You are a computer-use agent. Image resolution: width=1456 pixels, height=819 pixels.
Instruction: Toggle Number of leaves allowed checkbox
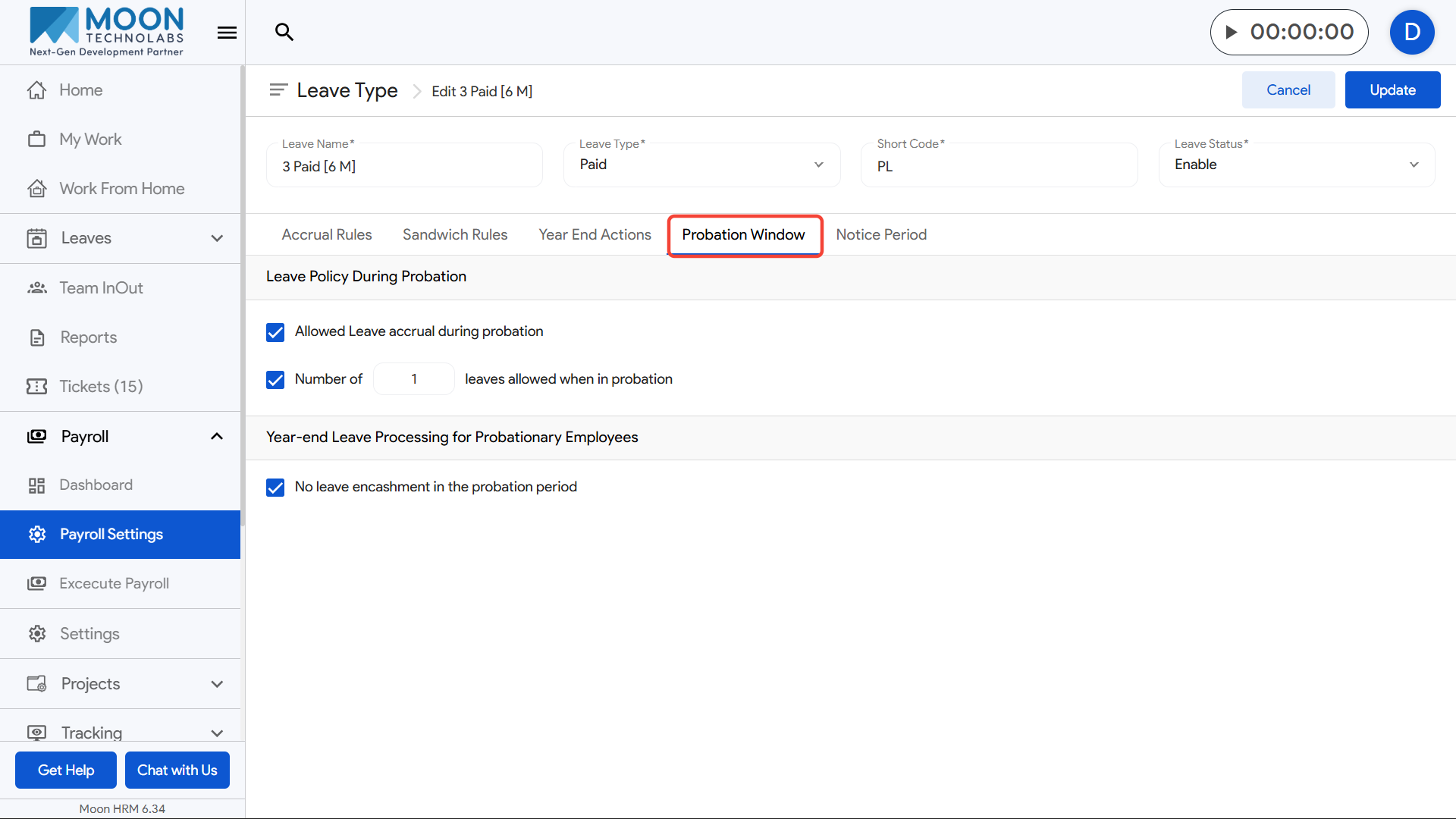(x=275, y=379)
